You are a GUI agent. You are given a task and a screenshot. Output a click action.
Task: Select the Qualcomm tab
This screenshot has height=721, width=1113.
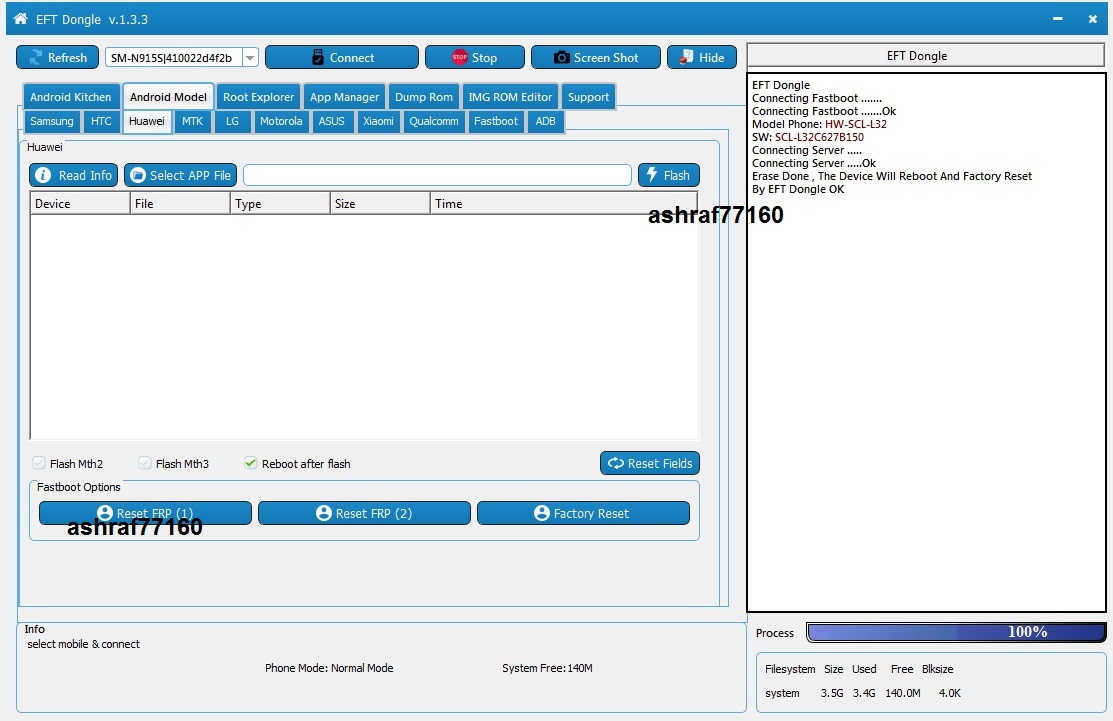coord(434,121)
